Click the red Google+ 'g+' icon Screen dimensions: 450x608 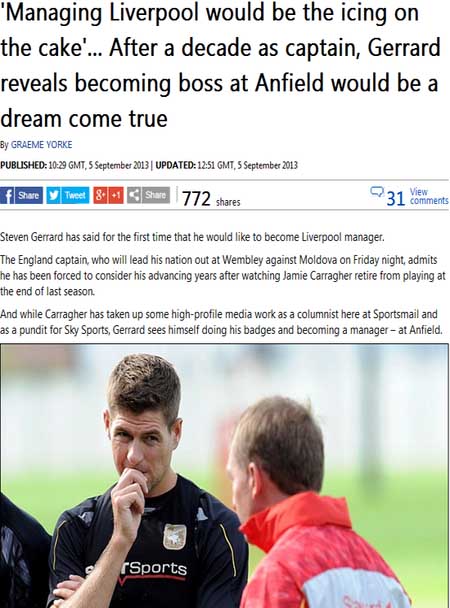click(100, 195)
